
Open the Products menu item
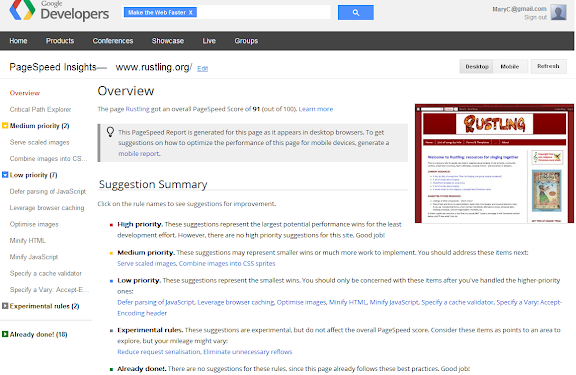coord(60,41)
